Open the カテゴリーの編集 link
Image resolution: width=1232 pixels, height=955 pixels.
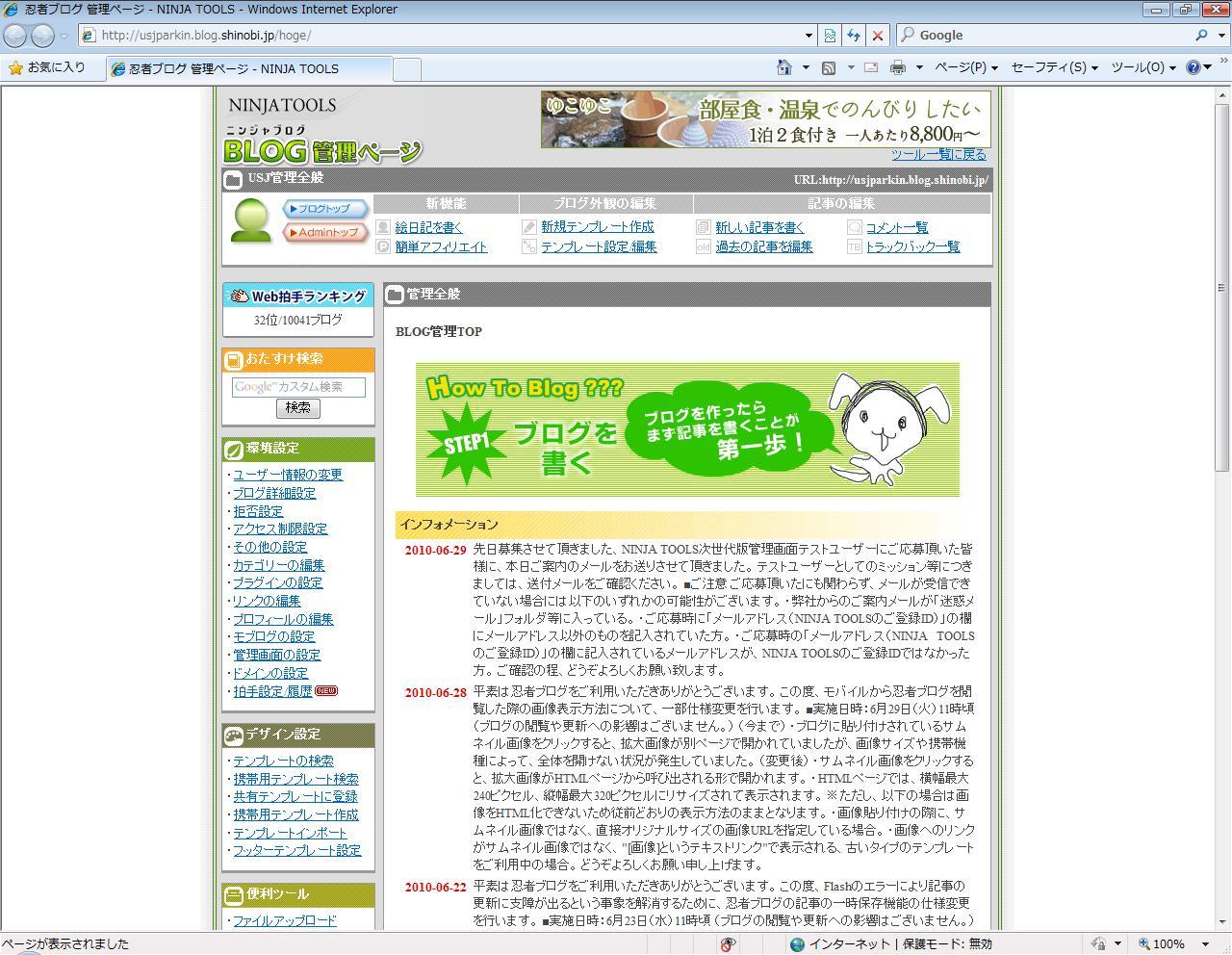pos(279,565)
